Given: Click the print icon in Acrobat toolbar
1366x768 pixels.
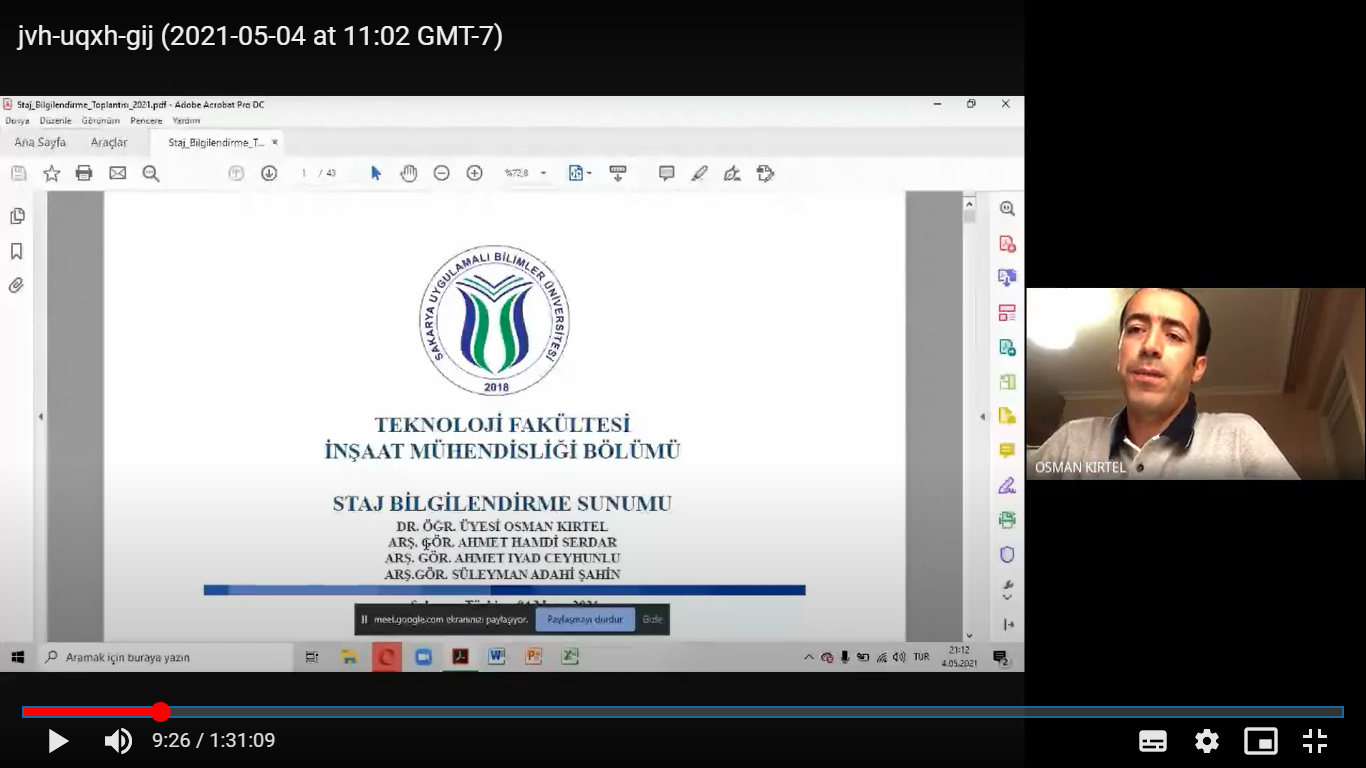Looking at the screenshot, I should click(x=84, y=173).
